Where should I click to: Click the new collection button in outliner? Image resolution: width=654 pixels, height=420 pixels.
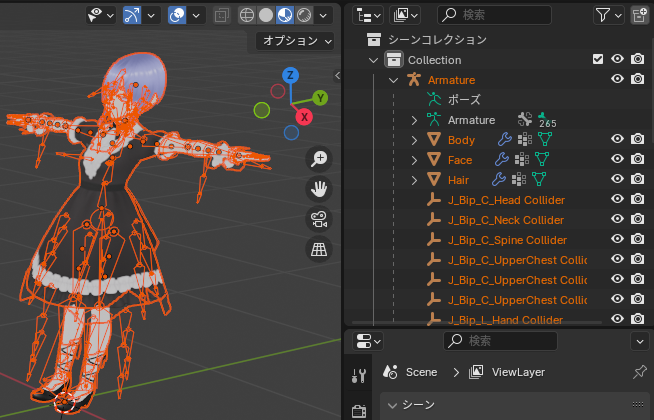coord(639,15)
